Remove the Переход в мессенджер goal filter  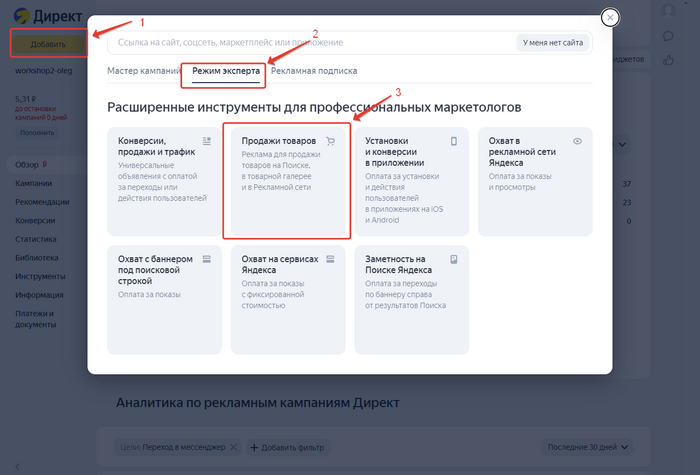coord(233,447)
